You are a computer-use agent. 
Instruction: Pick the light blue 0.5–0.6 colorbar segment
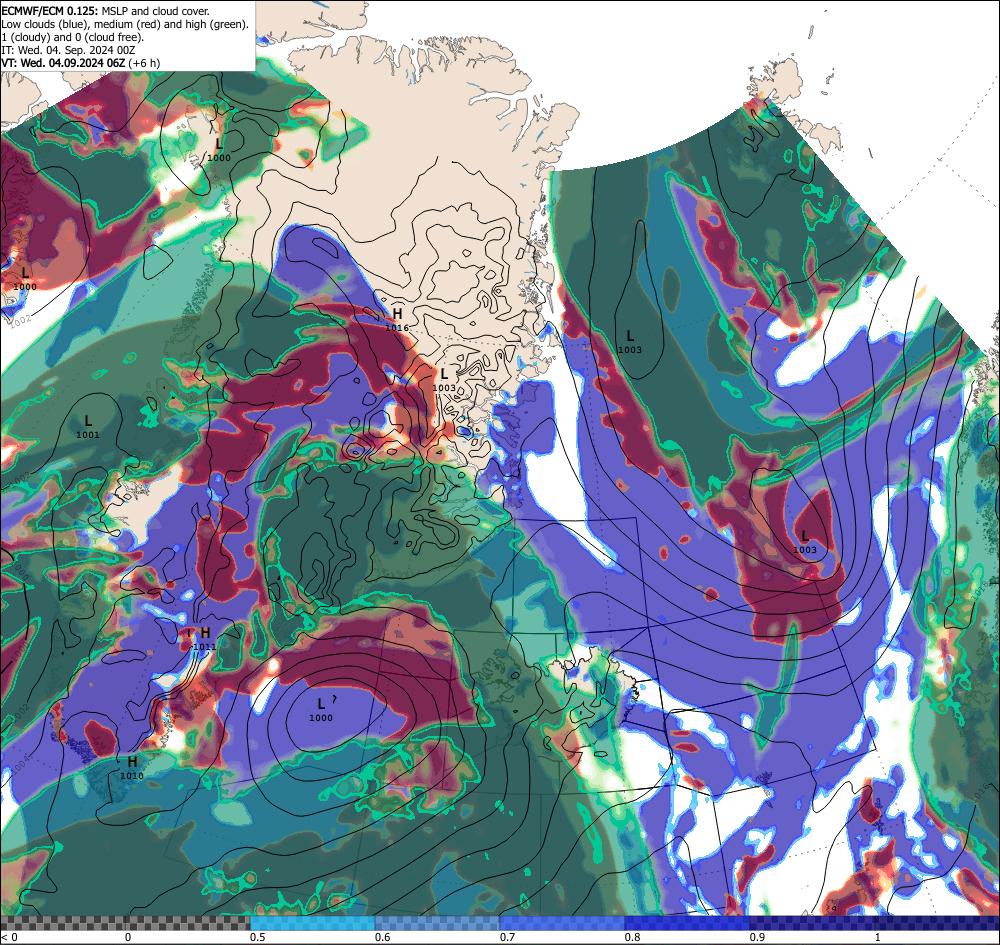coord(312,923)
